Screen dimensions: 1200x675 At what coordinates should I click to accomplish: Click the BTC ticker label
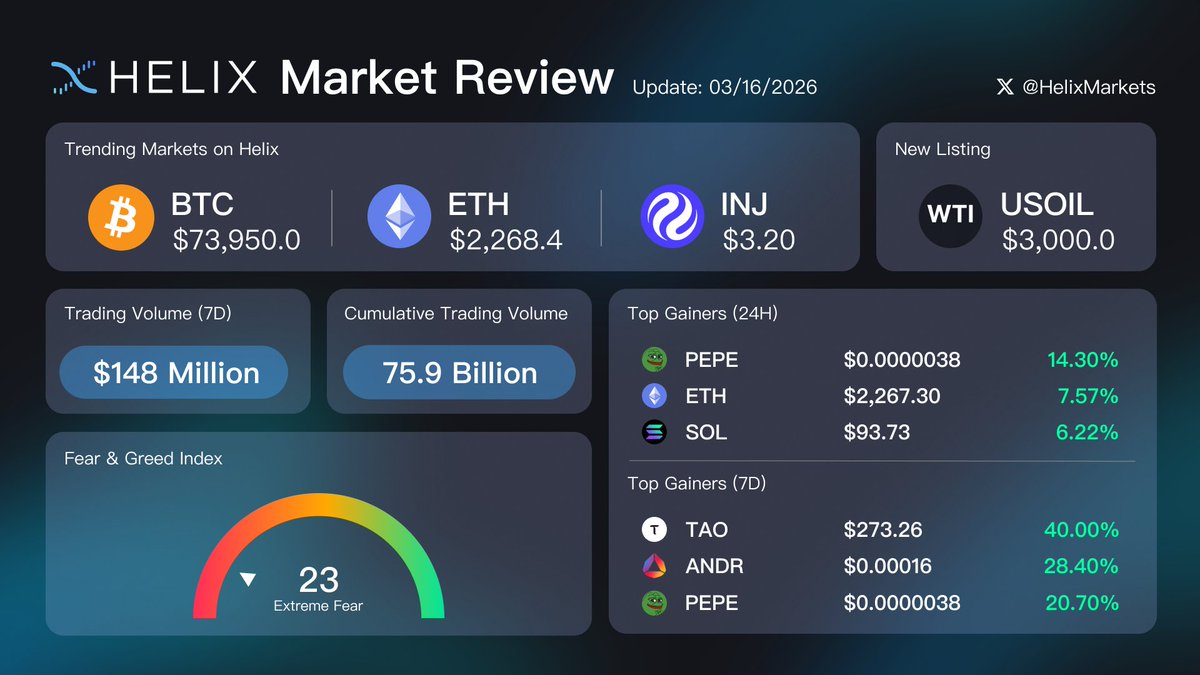point(202,205)
